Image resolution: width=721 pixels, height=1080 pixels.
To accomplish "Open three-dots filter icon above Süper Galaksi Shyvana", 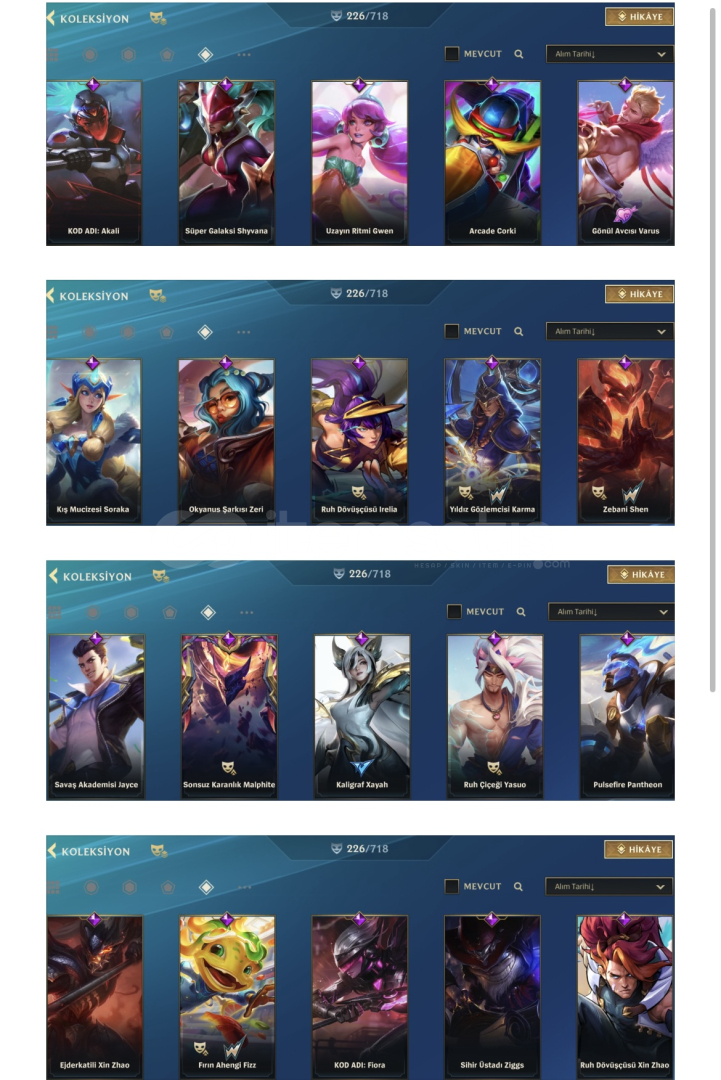I will 244,54.
